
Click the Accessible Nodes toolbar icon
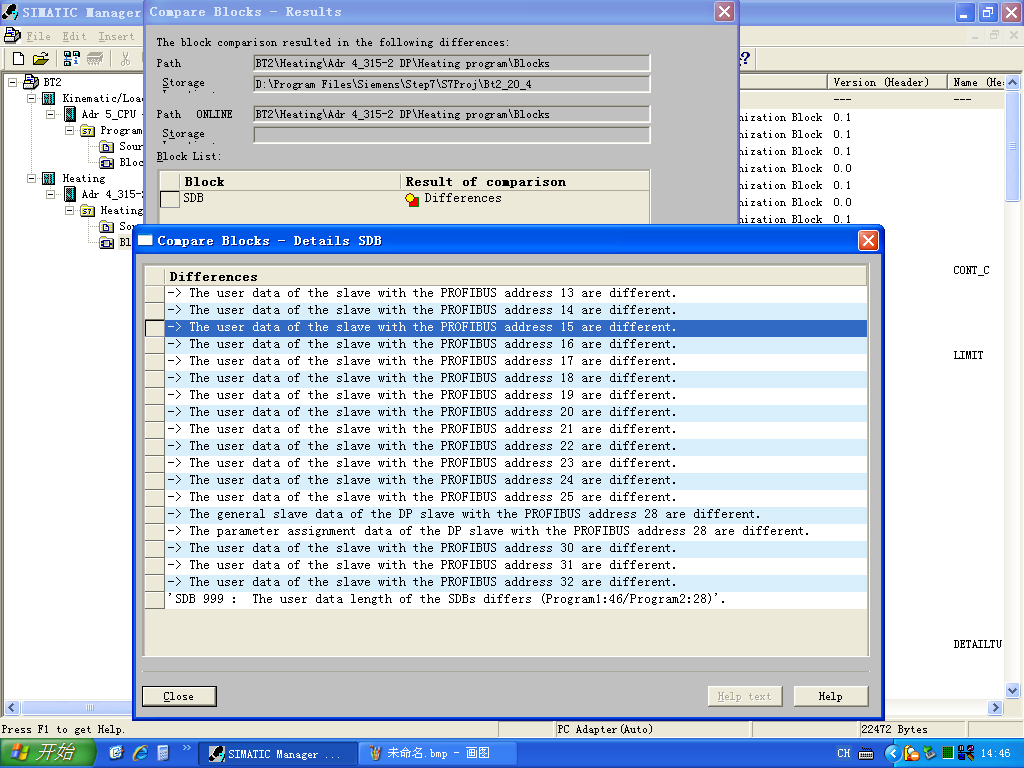click(x=71, y=59)
